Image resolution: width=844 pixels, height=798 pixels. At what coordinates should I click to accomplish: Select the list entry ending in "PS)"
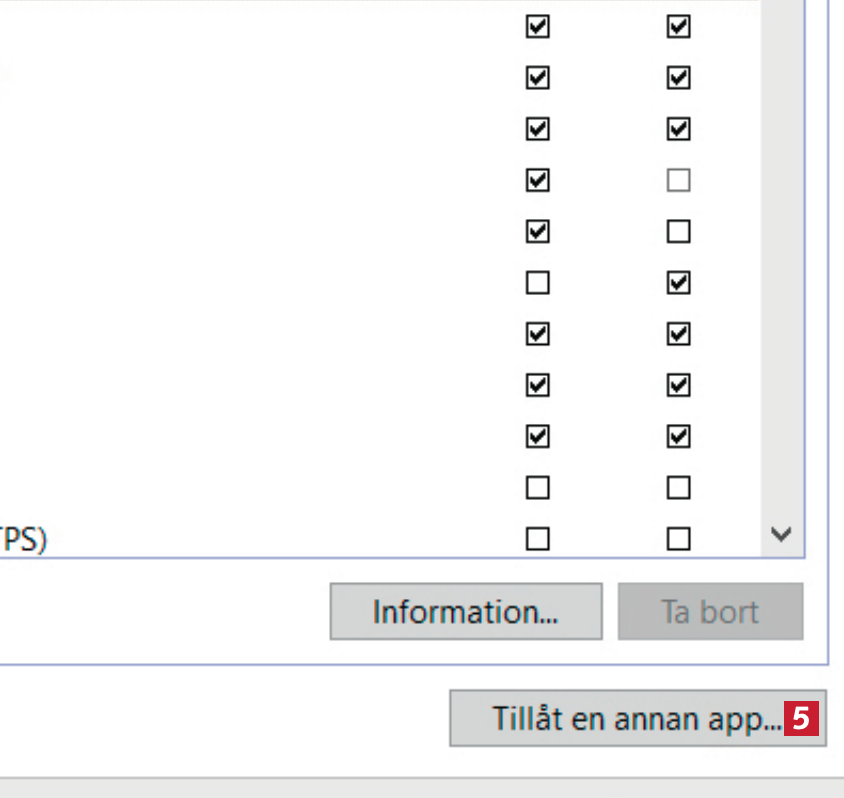[x=25, y=540]
